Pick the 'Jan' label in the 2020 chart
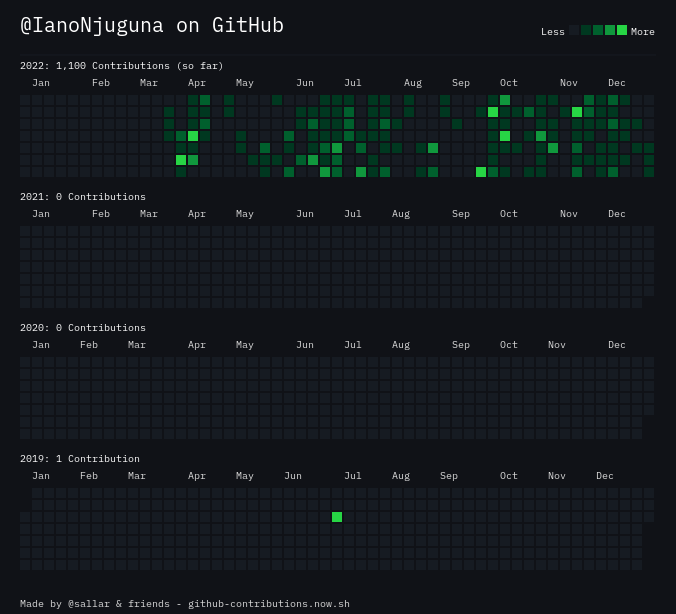Screen dimensions: 676x614 41,345
